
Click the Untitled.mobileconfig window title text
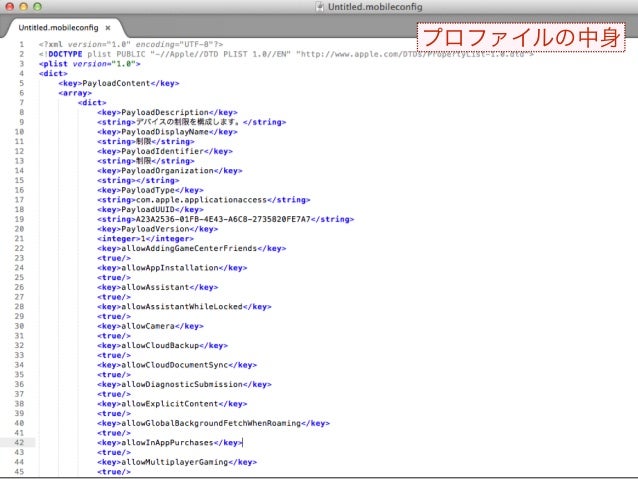(375, 7)
